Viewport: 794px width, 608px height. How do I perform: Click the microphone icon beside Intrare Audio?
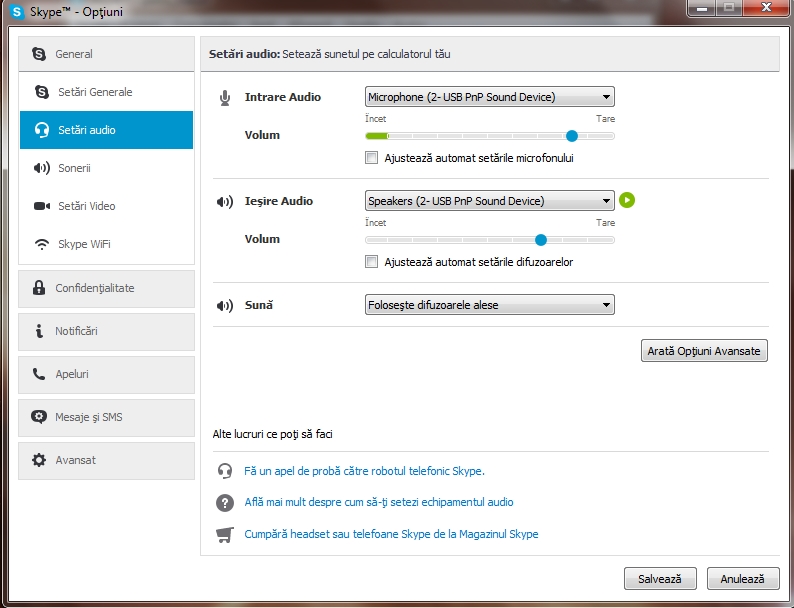click(225, 97)
